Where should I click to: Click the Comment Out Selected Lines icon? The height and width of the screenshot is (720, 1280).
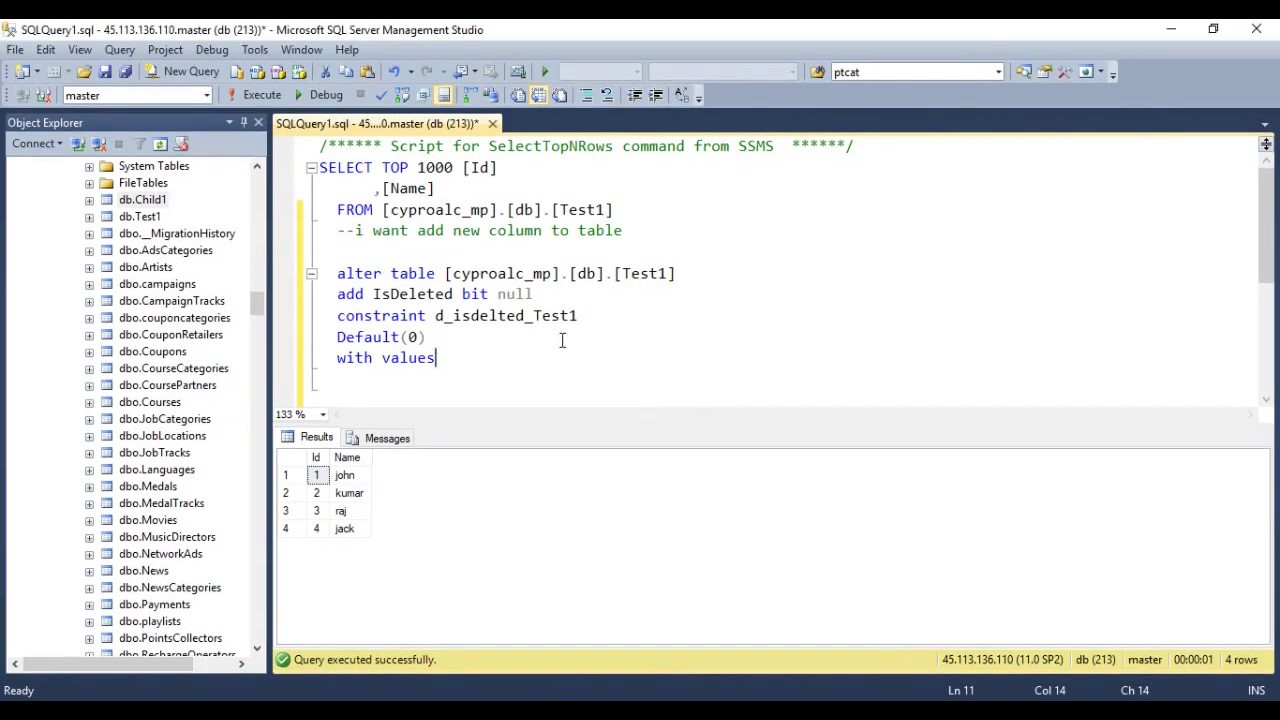pyautogui.click(x=586, y=95)
